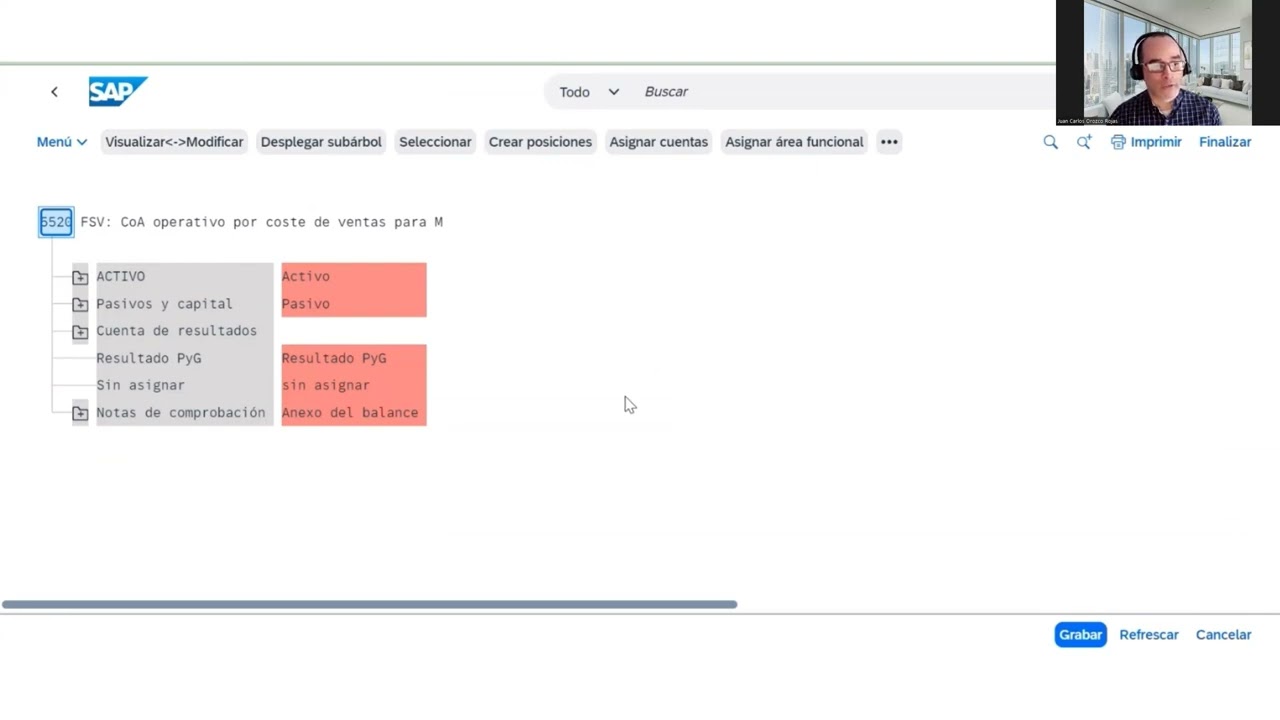
Task: Select the 5520 root node
Action: (x=56, y=222)
